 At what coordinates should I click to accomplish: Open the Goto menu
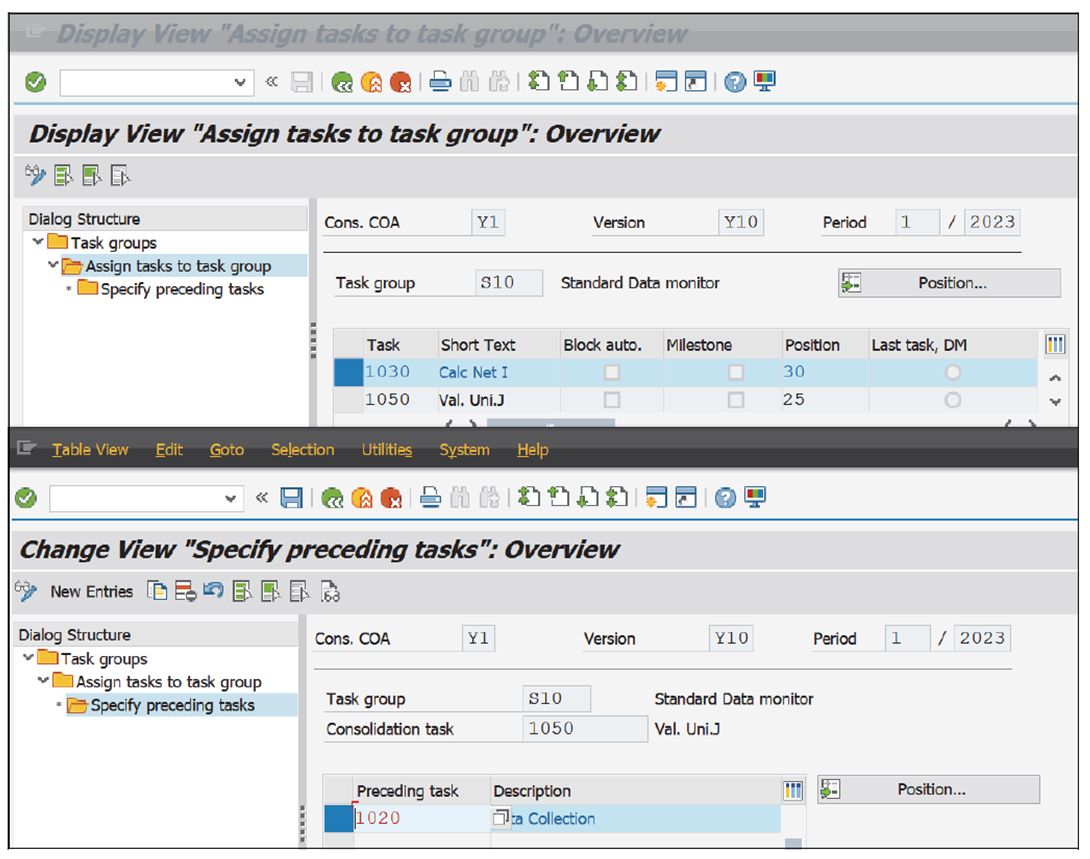tap(226, 450)
